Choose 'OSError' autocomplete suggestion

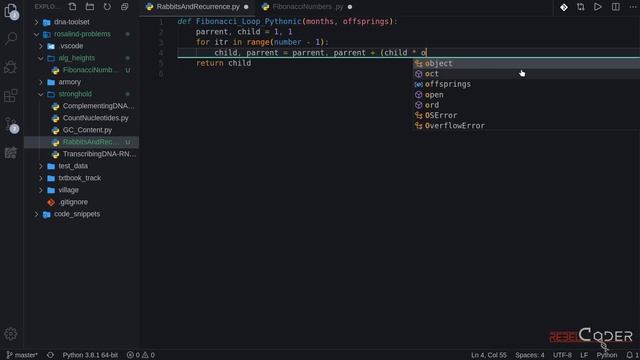(527, 116)
